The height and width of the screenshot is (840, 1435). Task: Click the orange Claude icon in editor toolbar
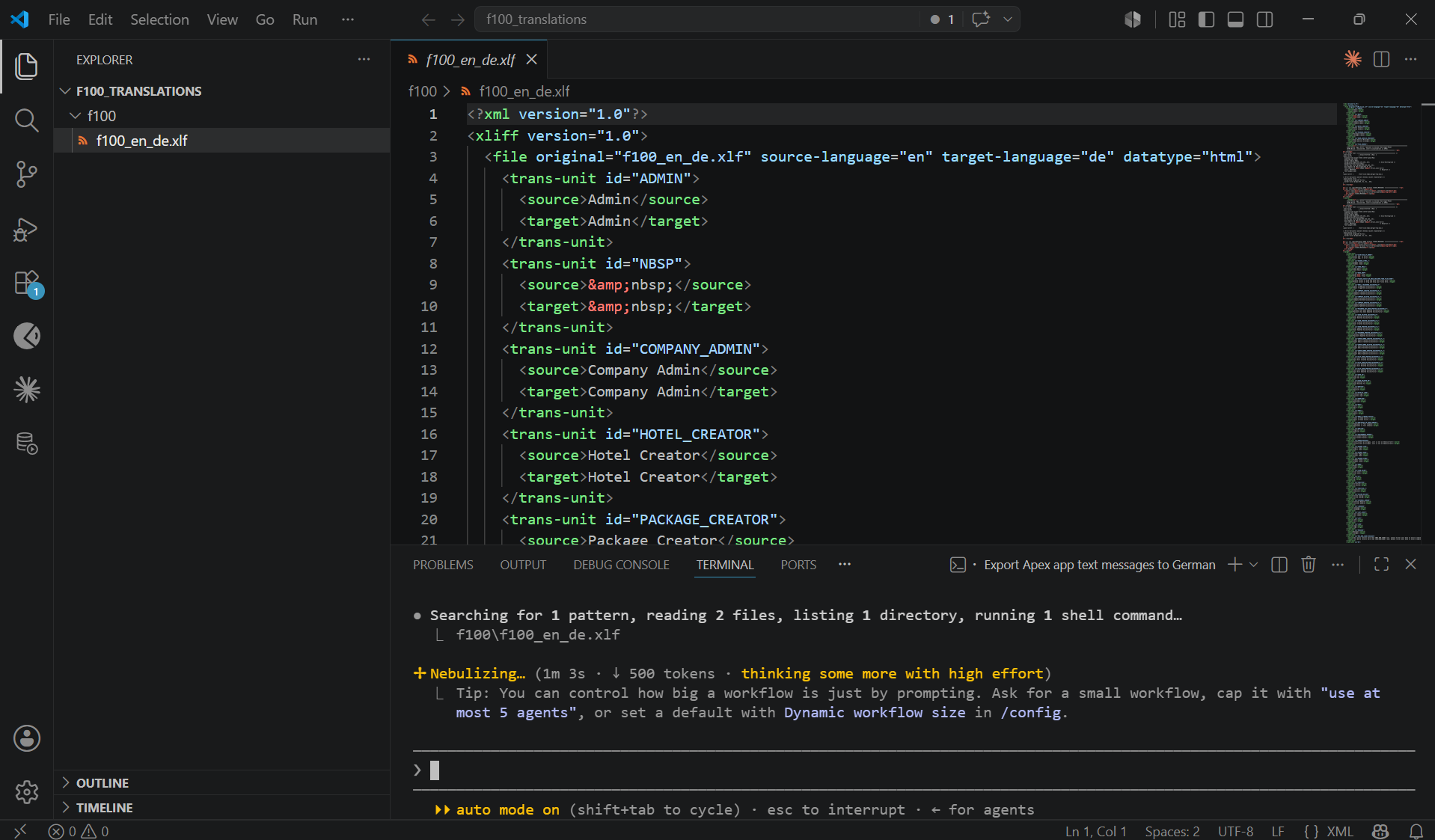pos(1352,59)
